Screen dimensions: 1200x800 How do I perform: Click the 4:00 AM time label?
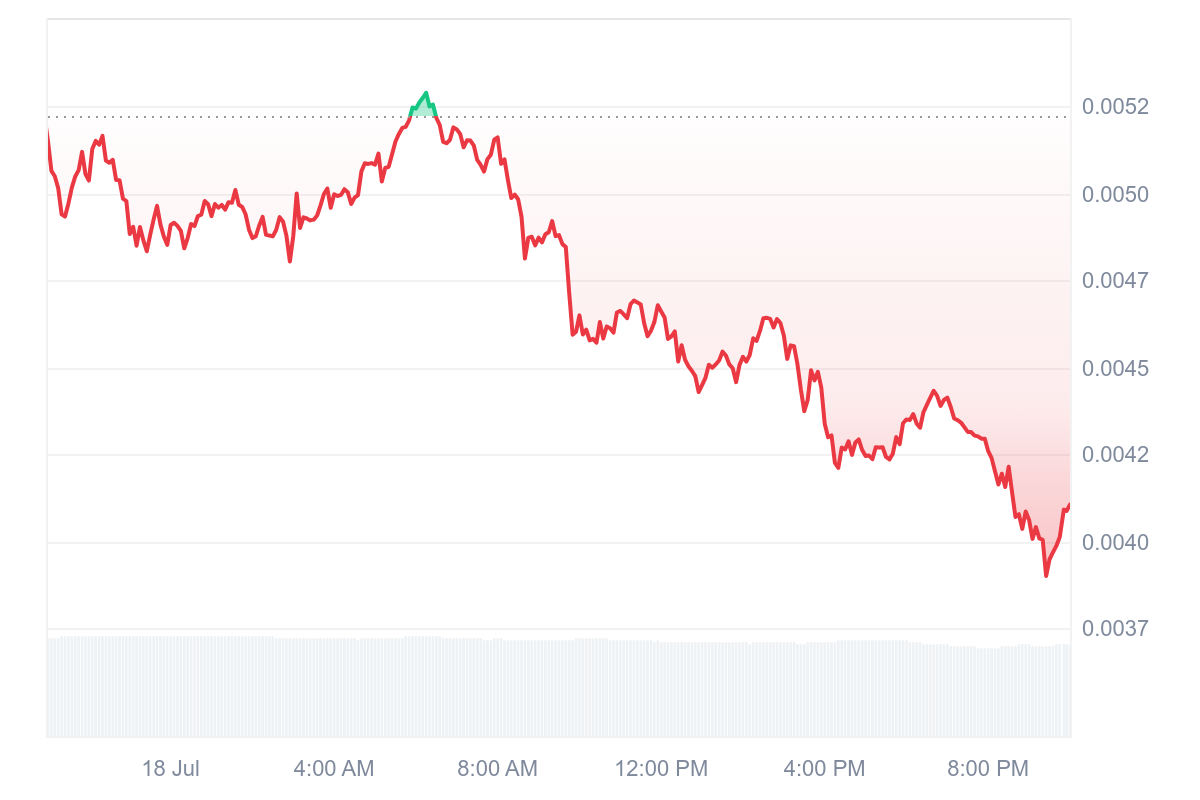pyautogui.click(x=334, y=769)
